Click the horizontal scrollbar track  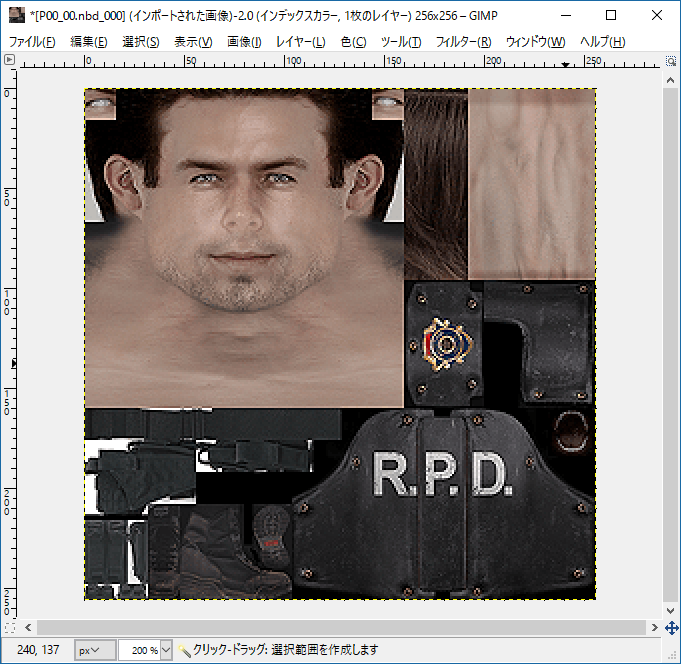tap(341, 628)
